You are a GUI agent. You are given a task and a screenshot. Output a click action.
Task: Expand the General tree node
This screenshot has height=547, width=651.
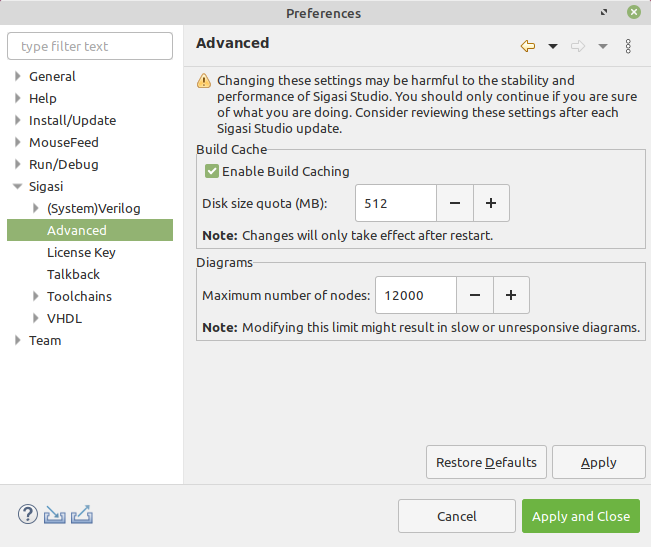[17, 76]
